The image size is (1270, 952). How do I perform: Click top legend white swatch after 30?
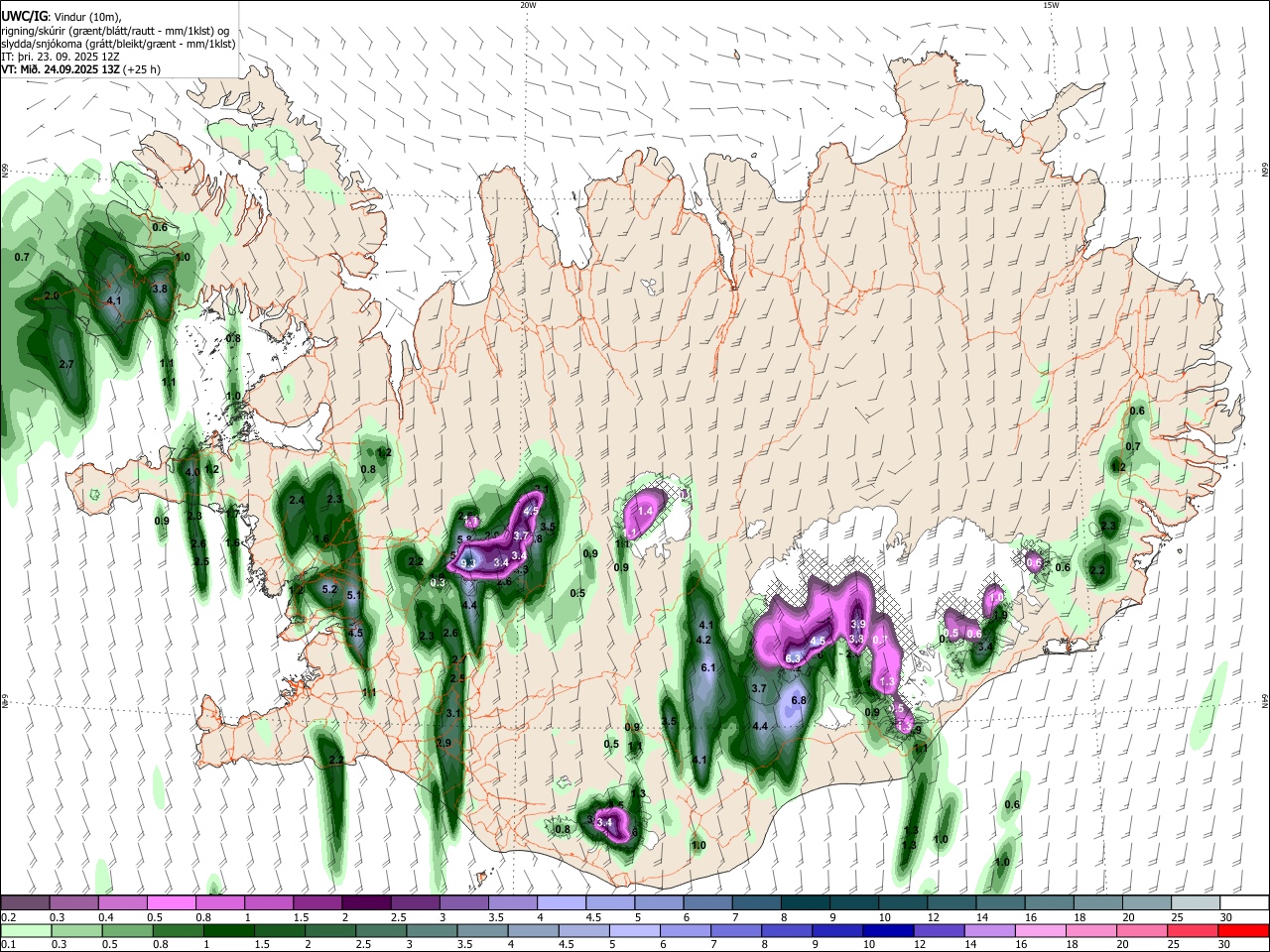coord(1246,902)
